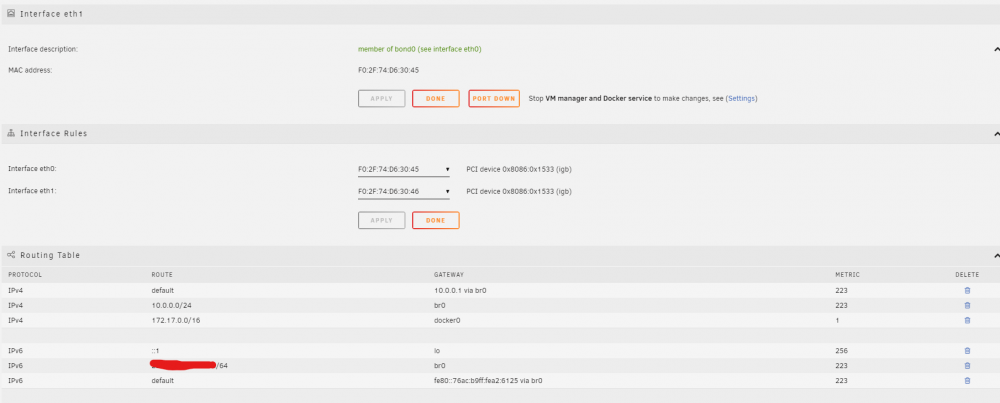Viewport: 1000px width, 403px height.
Task: Click the Routing Table section icon
Action: 11,254
